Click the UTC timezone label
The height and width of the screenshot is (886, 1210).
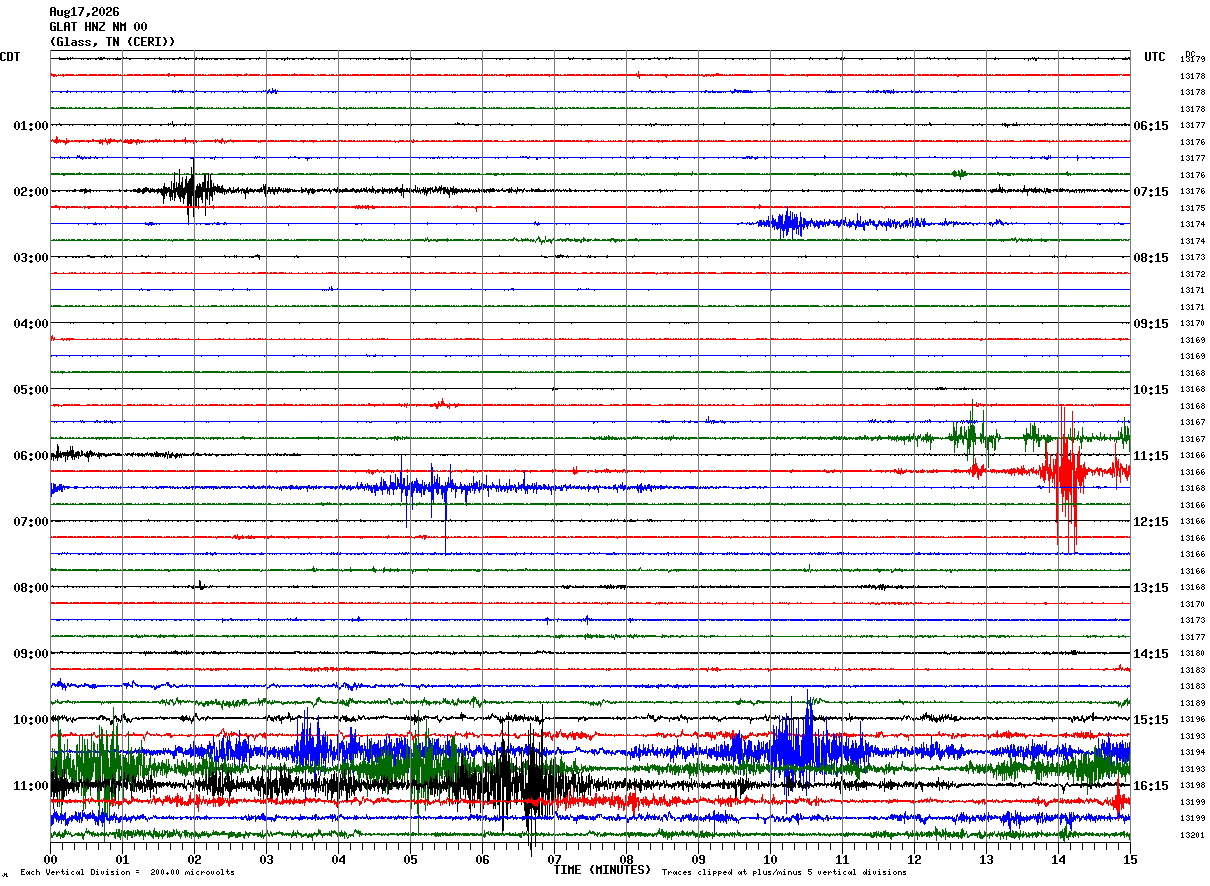[x=1155, y=57]
